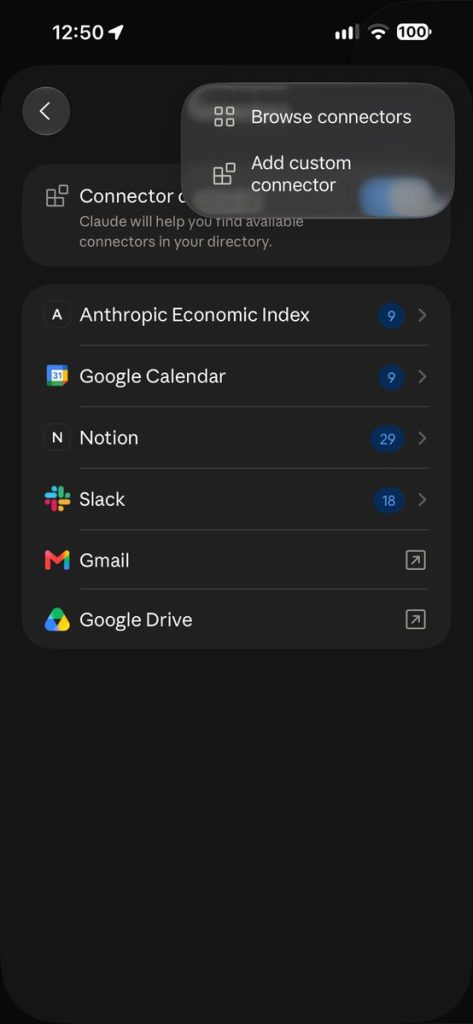Expand Notion row chevron

point(422,438)
